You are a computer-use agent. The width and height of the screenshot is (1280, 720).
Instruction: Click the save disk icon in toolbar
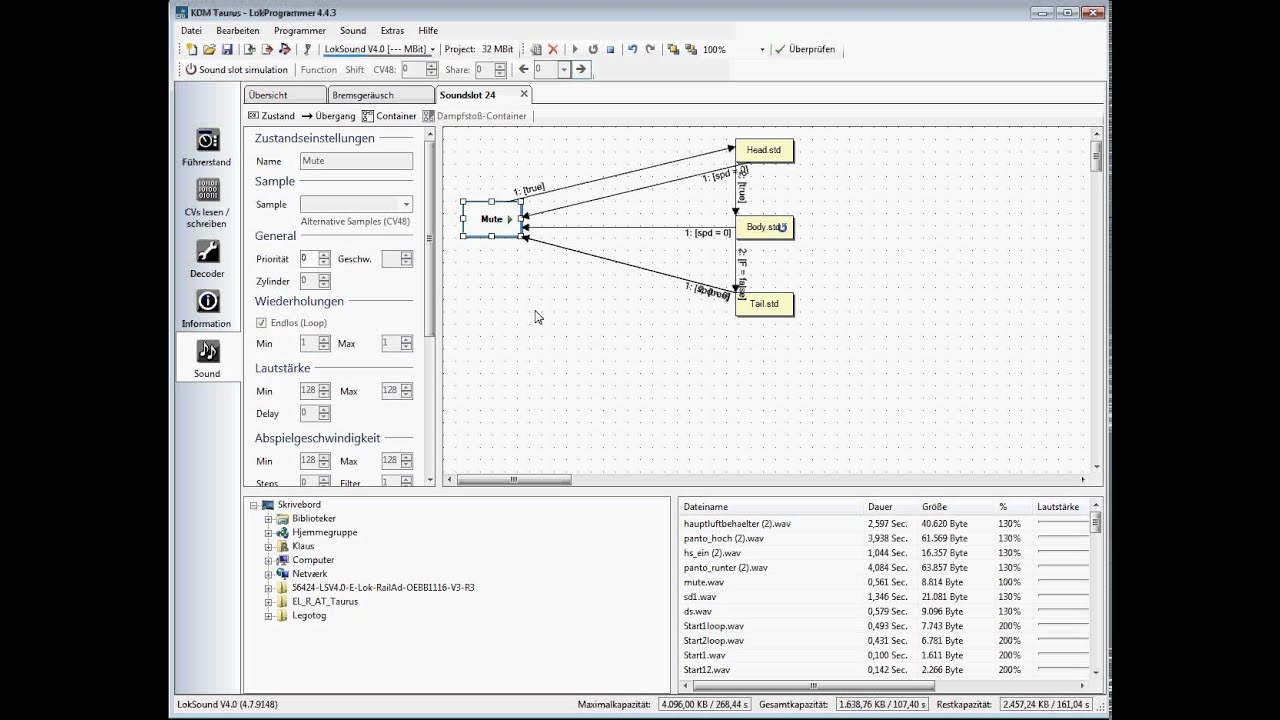[227, 49]
